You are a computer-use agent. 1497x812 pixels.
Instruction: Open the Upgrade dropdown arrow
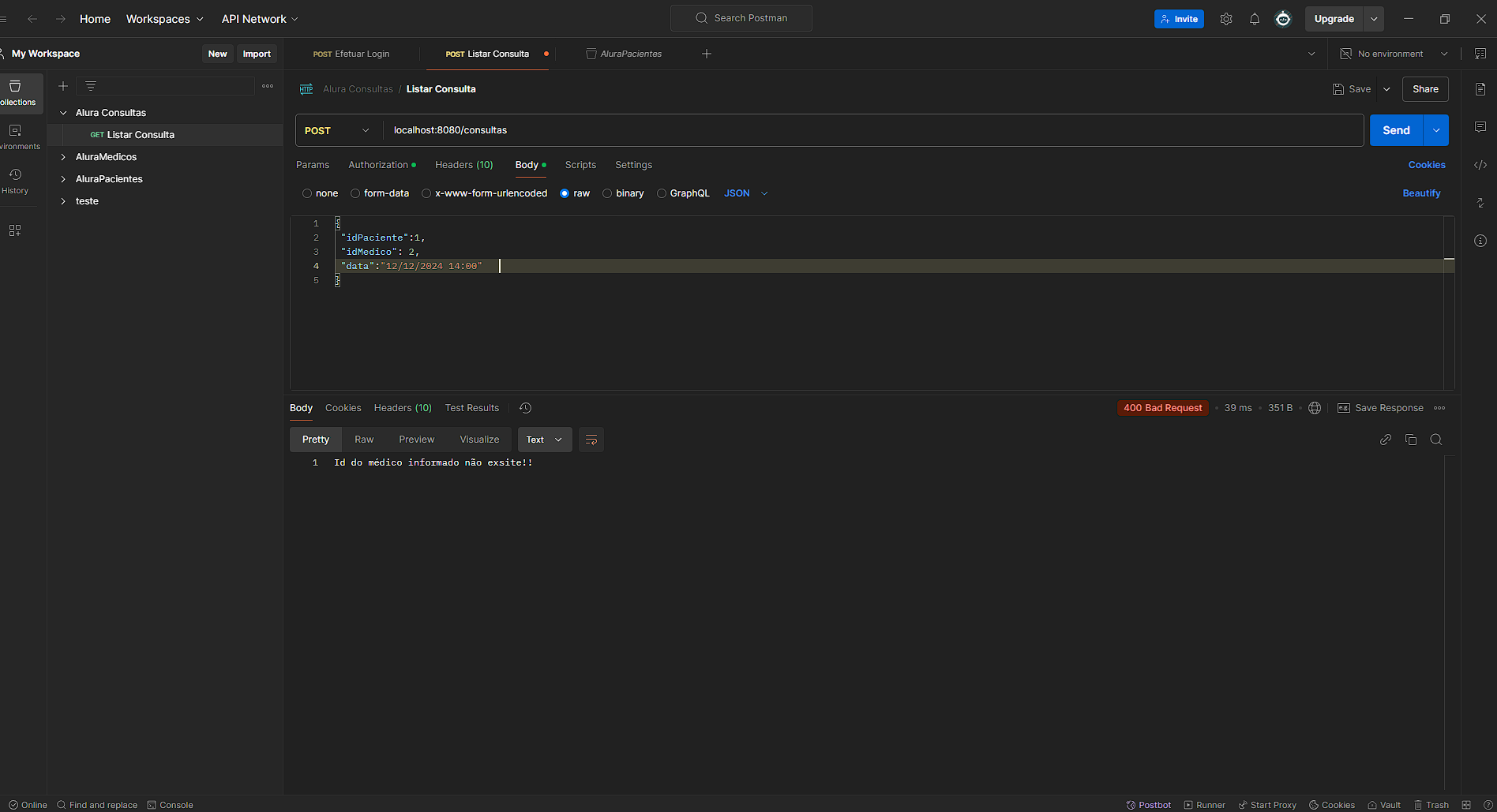click(1374, 19)
